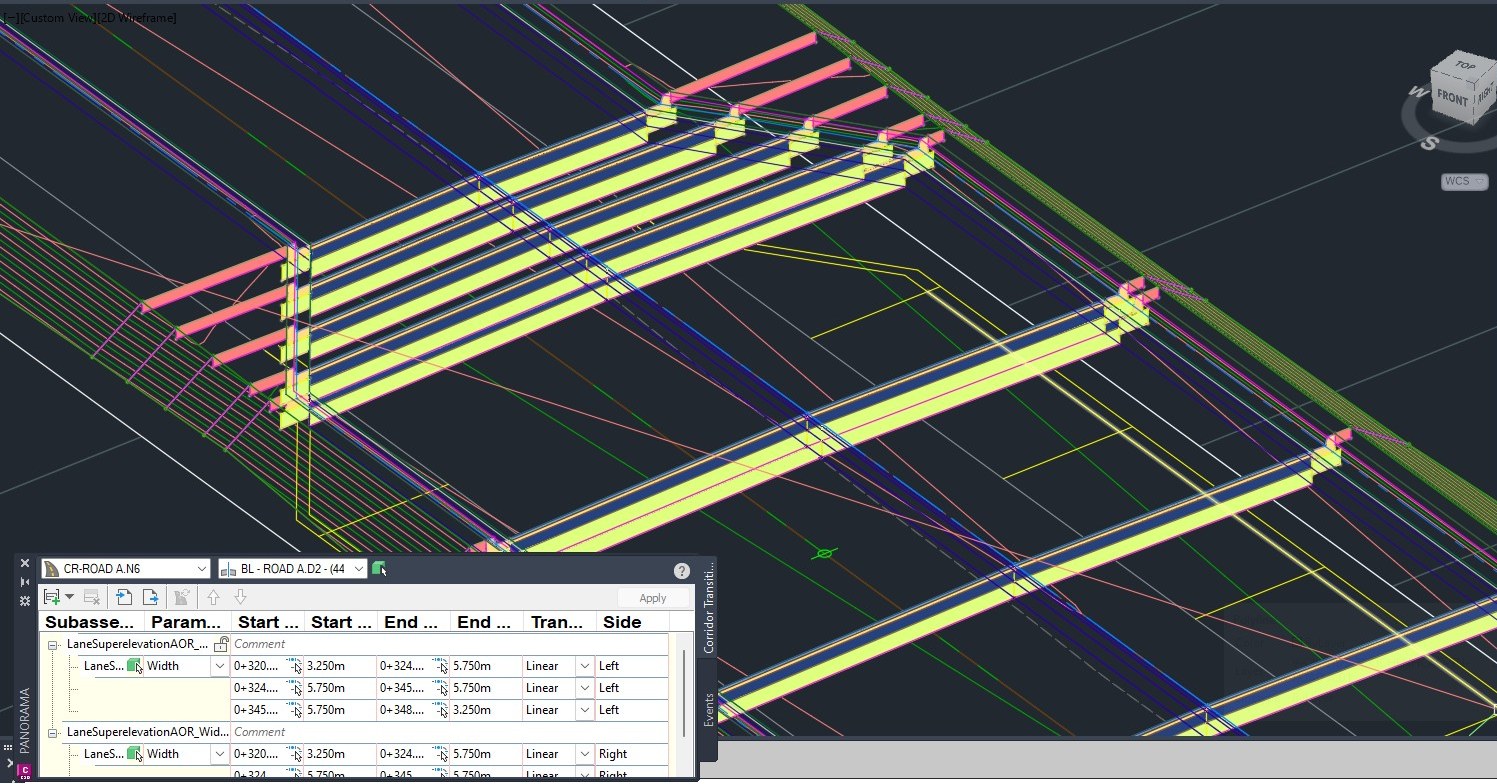Pick end station icon for 0+348 row
The width and height of the screenshot is (1497, 784).
click(x=440, y=710)
